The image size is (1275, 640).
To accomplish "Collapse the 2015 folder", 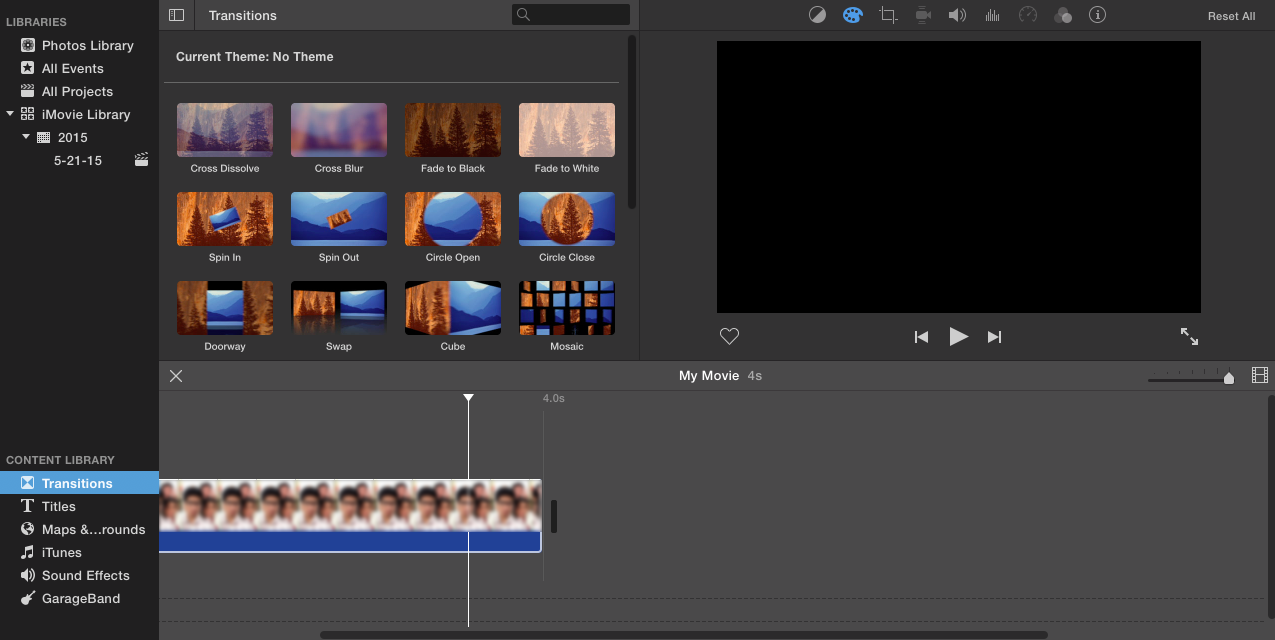I will [26, 137].
